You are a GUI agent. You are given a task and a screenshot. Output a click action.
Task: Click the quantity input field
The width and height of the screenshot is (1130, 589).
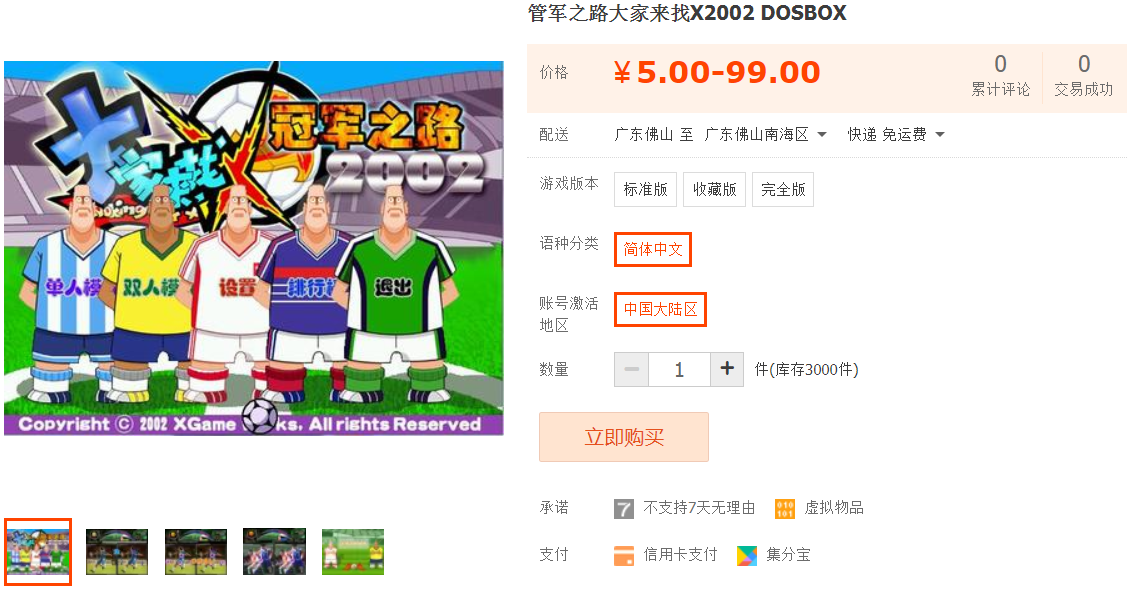point(679,369)
